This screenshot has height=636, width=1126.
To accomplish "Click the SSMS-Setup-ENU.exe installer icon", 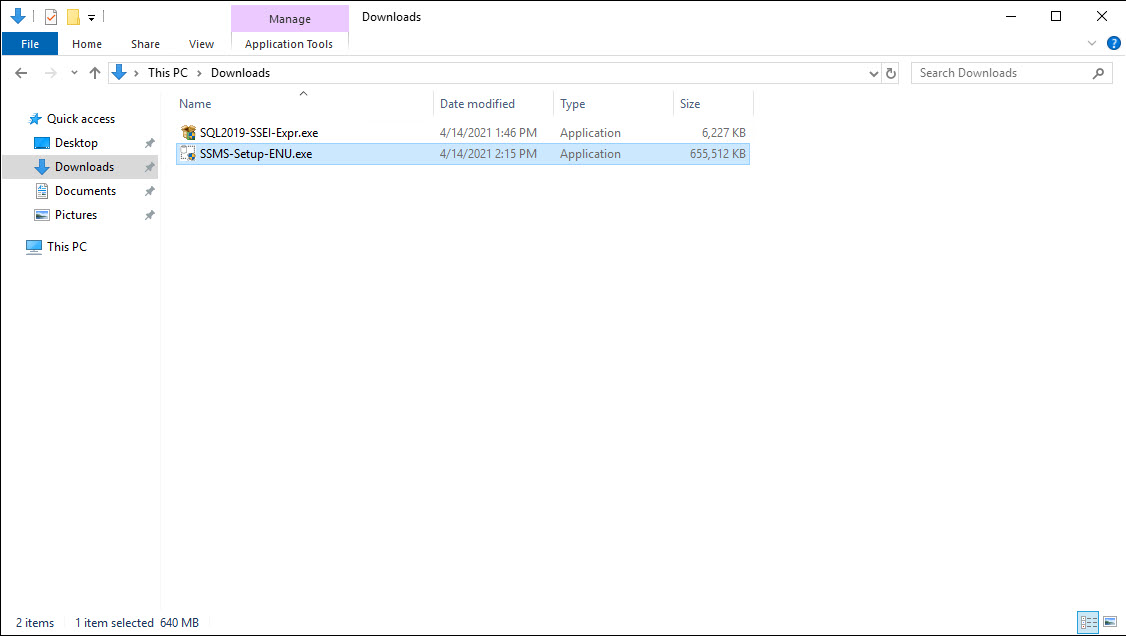I will tap(188, 154).
